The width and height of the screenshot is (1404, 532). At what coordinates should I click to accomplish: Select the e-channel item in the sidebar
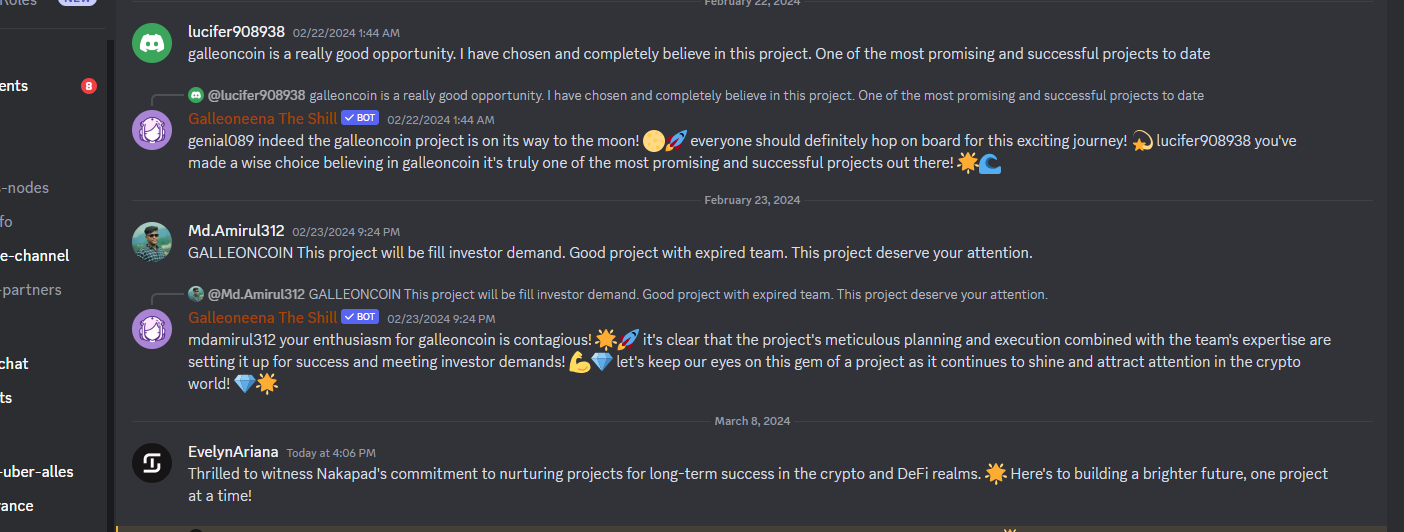pyautogui.click(x=35, y=256)
